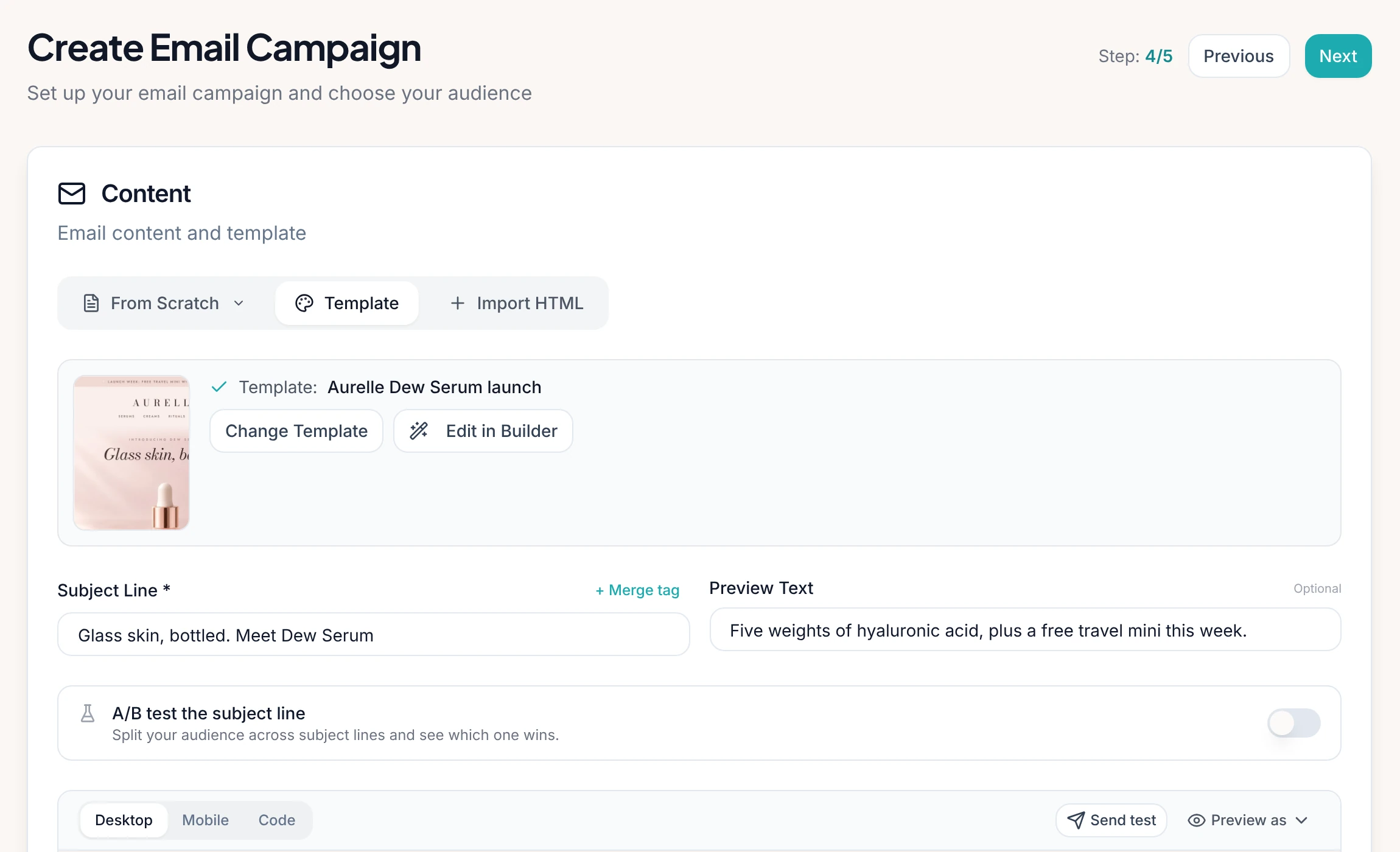Click the magic wand icon in Edit in Builder
The height and width of the screenshot is (852, 1400).
point(419,431)
